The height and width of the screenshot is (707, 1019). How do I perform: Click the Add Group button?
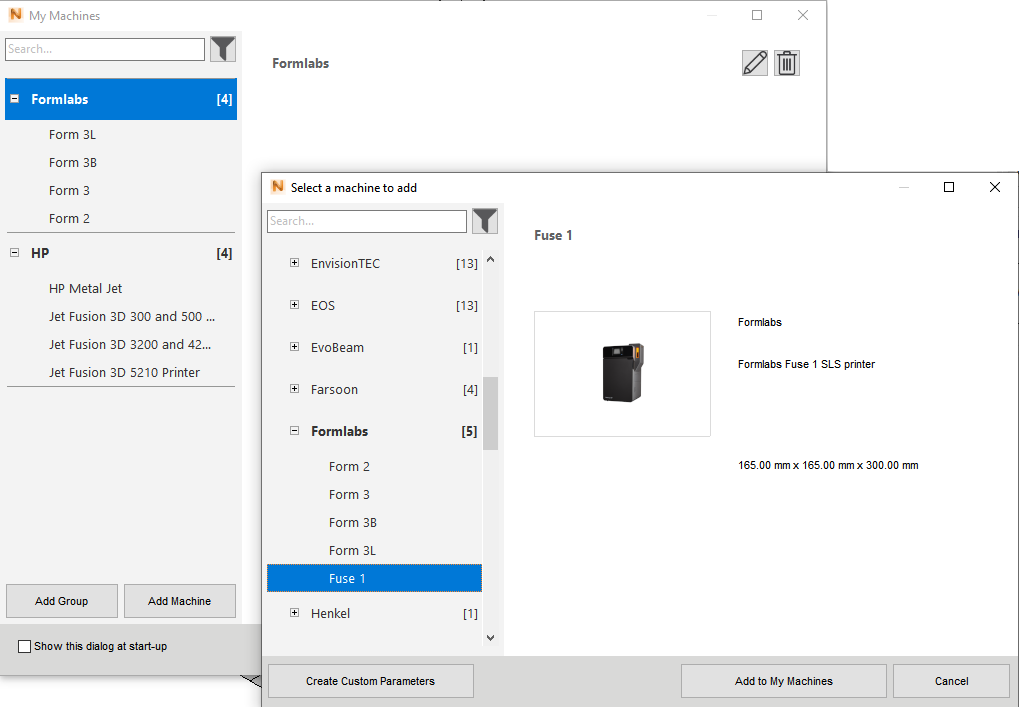click(x=62, y=601)
